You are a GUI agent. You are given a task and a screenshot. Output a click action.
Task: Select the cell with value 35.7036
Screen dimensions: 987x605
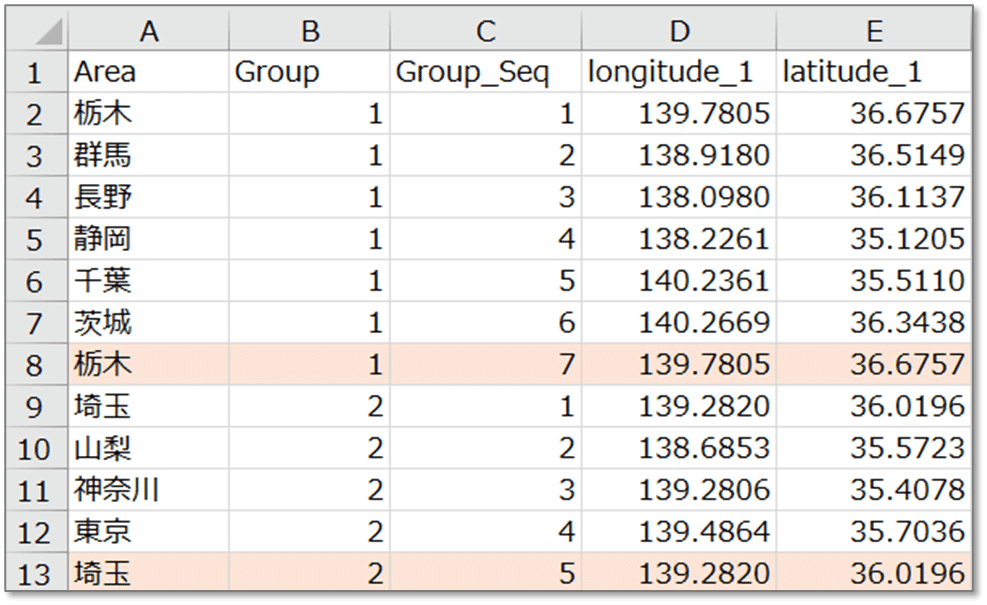pyautogui.click(x=874, y=531)
